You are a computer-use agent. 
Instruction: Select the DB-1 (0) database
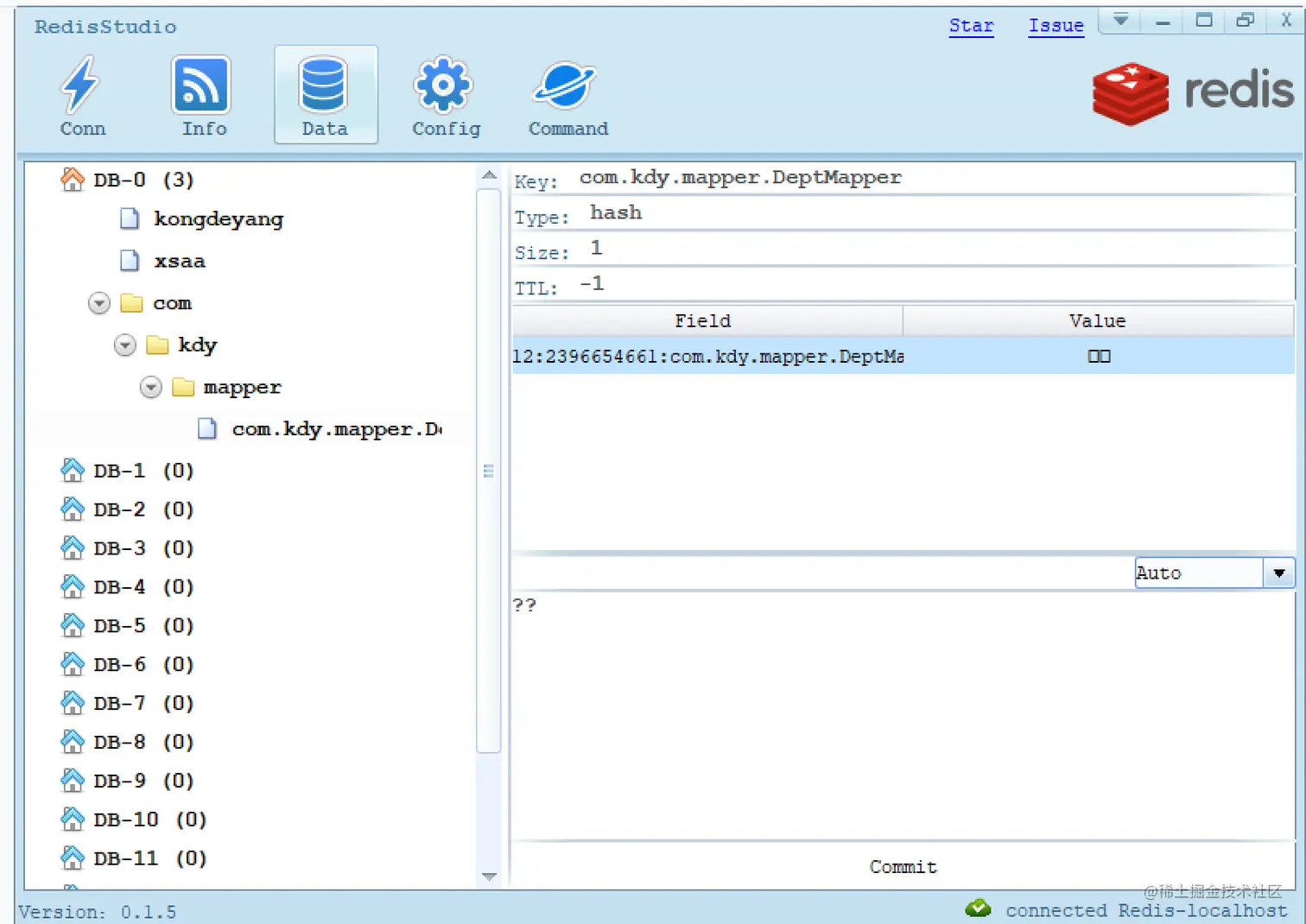(x=143, y=471)
